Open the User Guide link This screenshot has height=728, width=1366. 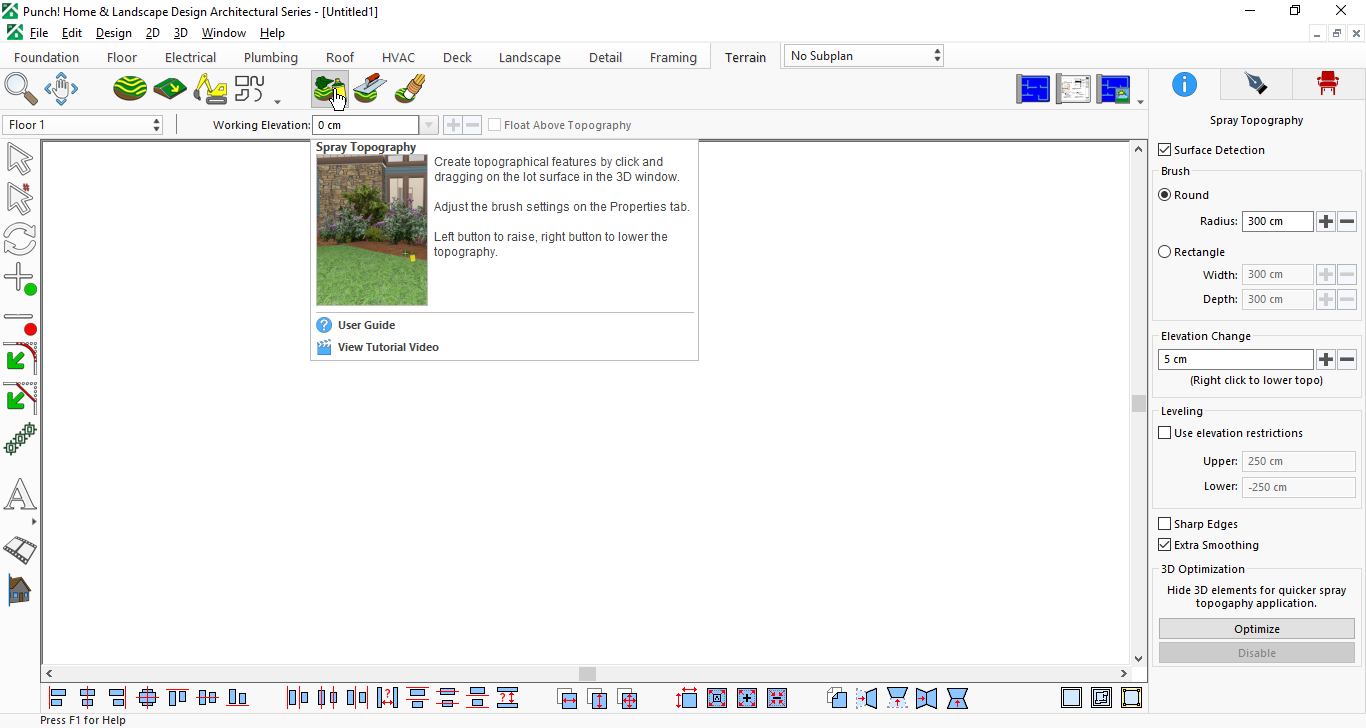pos(366,325)
